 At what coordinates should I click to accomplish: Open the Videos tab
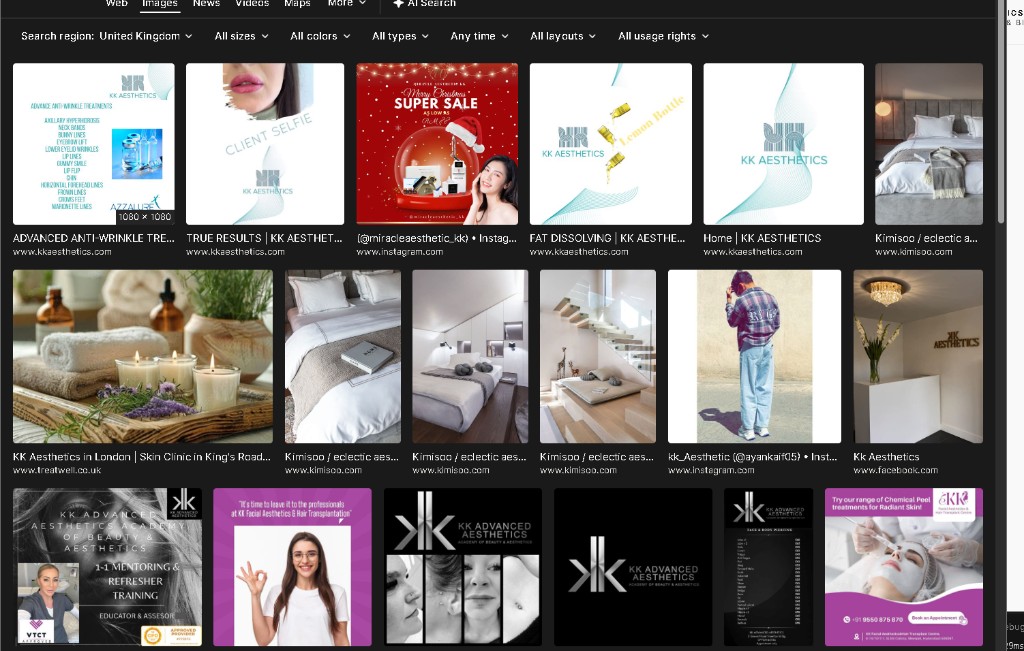click(252, 3)
